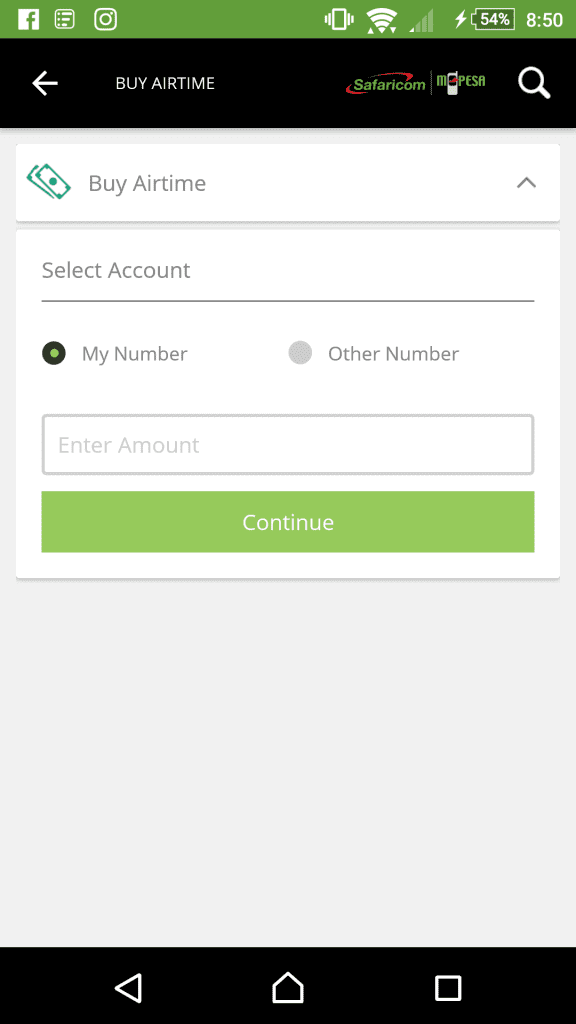
Task: Tap the M-PESA logo in header
Action: click(460, 83)
